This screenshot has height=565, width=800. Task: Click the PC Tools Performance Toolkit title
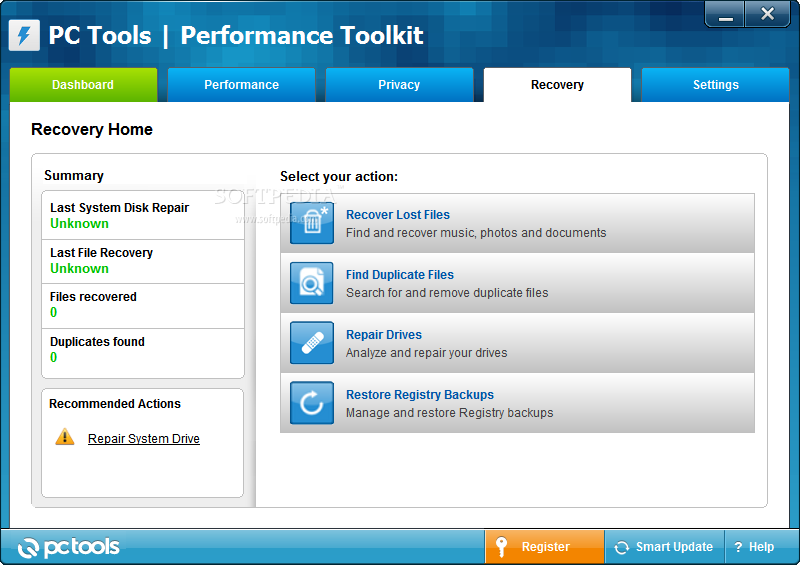click(236, 35)
